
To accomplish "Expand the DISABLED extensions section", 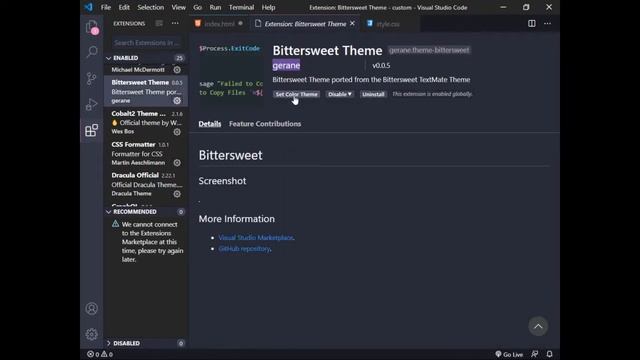I will 146,343.
